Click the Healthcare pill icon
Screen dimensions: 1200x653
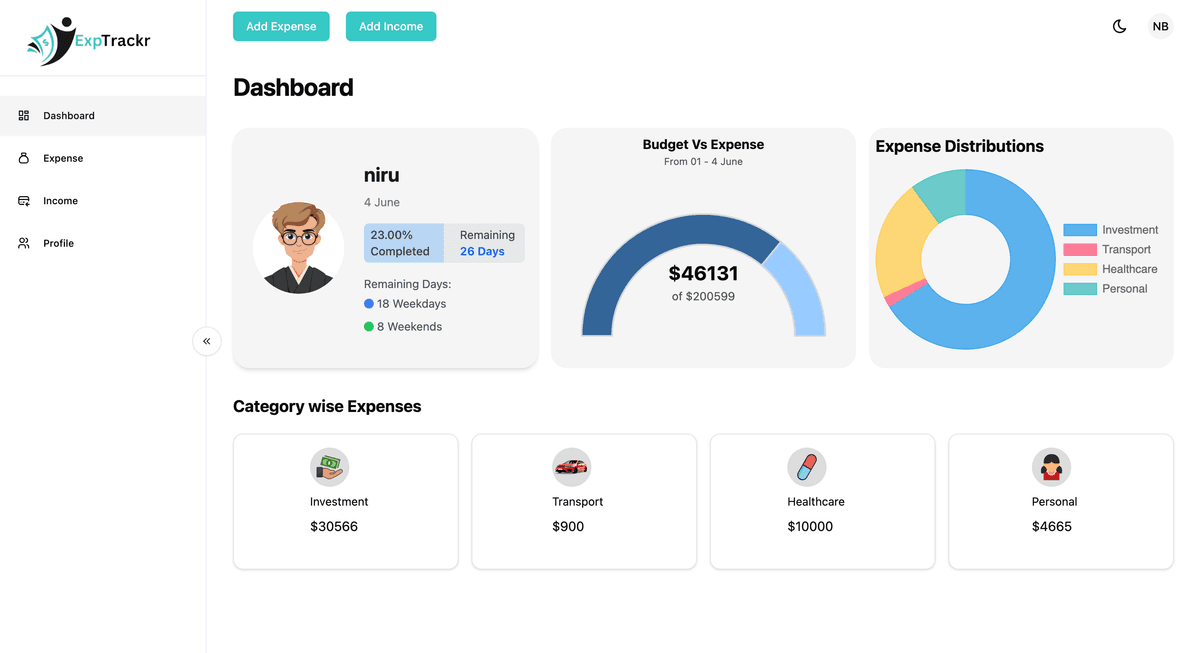coord(807,467)
